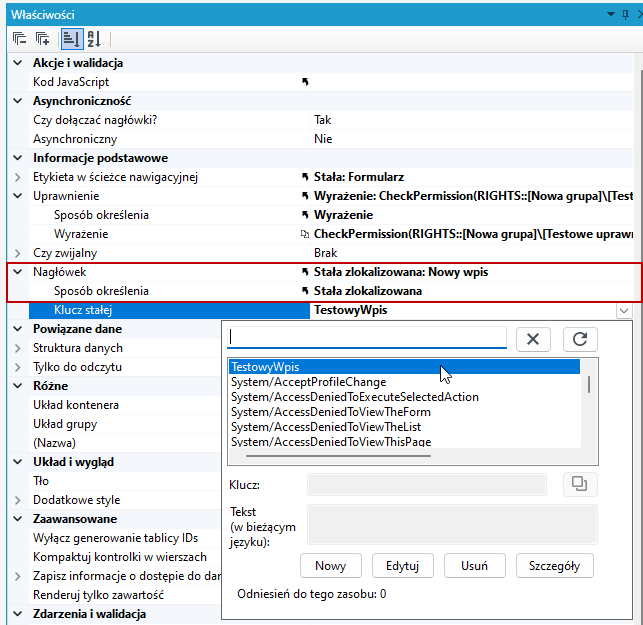Pin the Właściwości panel

pyautogui.click(x=625, y=15)
